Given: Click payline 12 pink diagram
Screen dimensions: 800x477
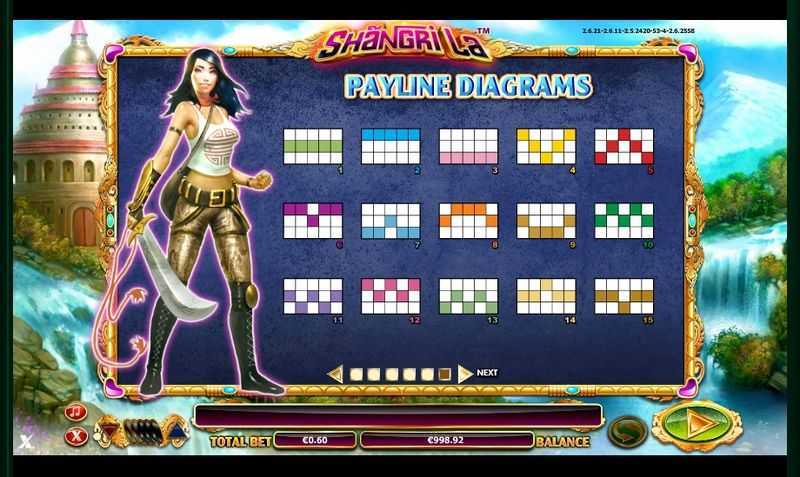Looking at the screenshot, I should click(390, 296).
